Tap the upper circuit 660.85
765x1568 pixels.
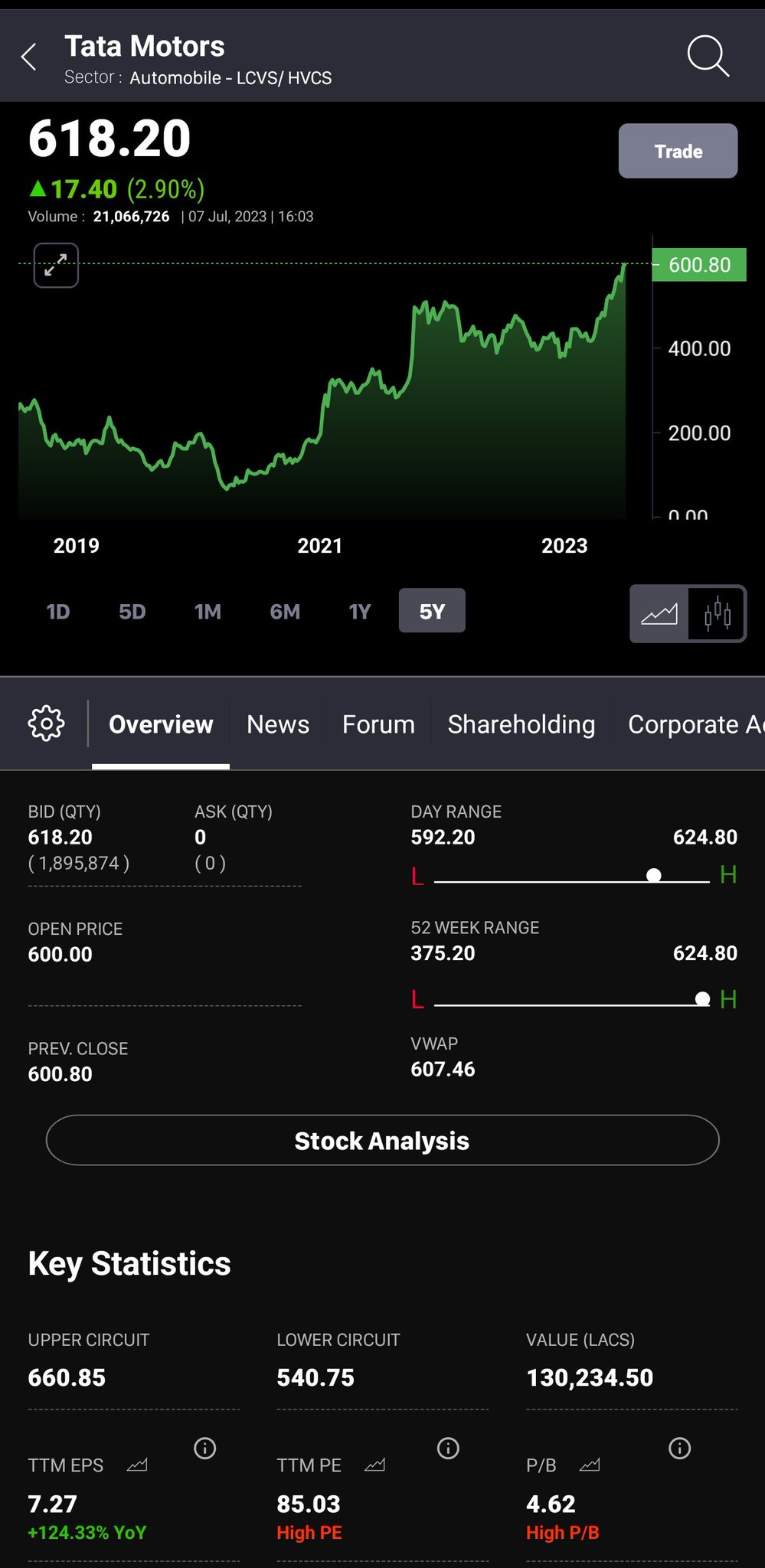[x=67, y=1377]
